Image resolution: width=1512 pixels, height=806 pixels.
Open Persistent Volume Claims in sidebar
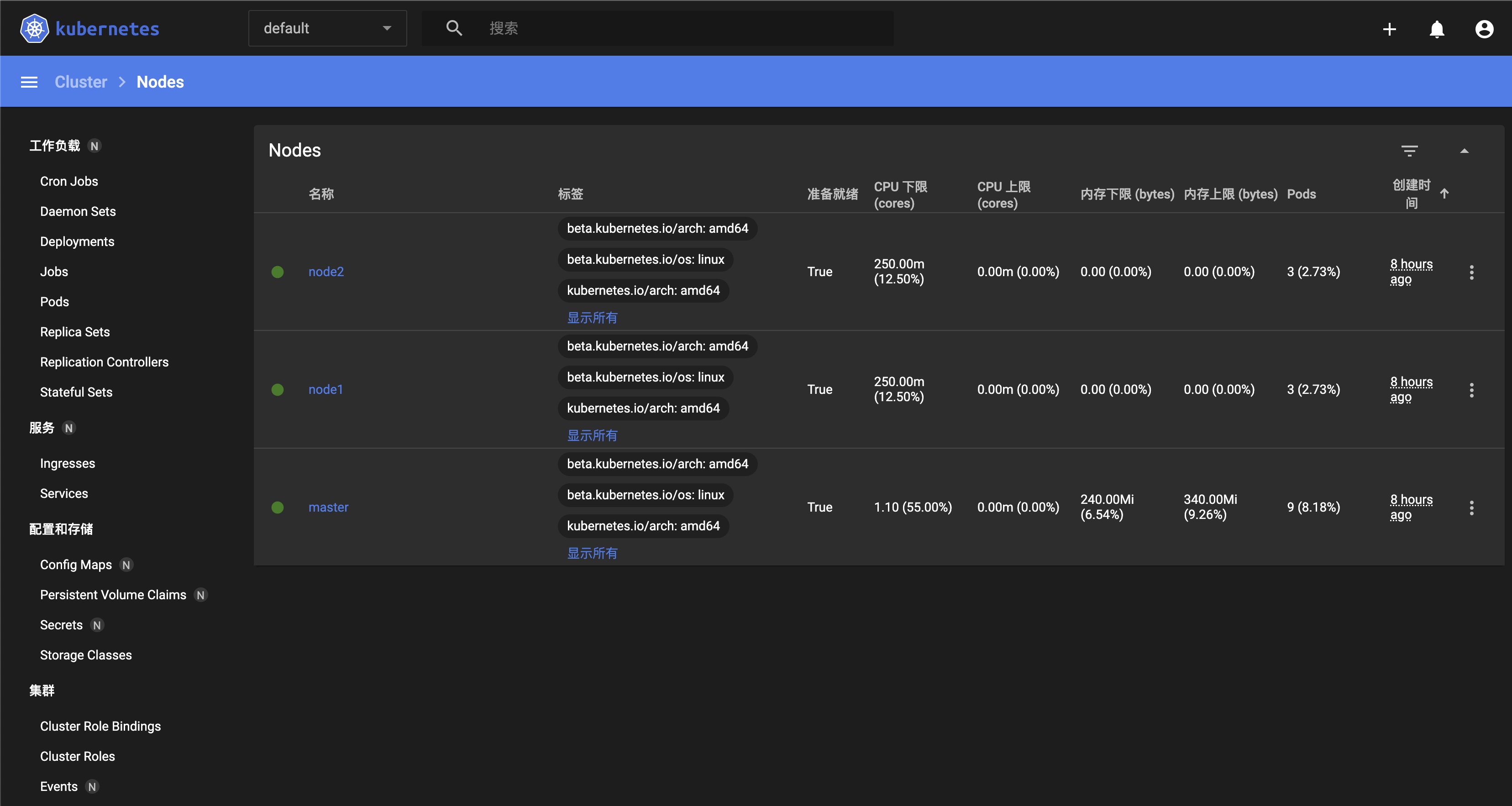point(113,595)
